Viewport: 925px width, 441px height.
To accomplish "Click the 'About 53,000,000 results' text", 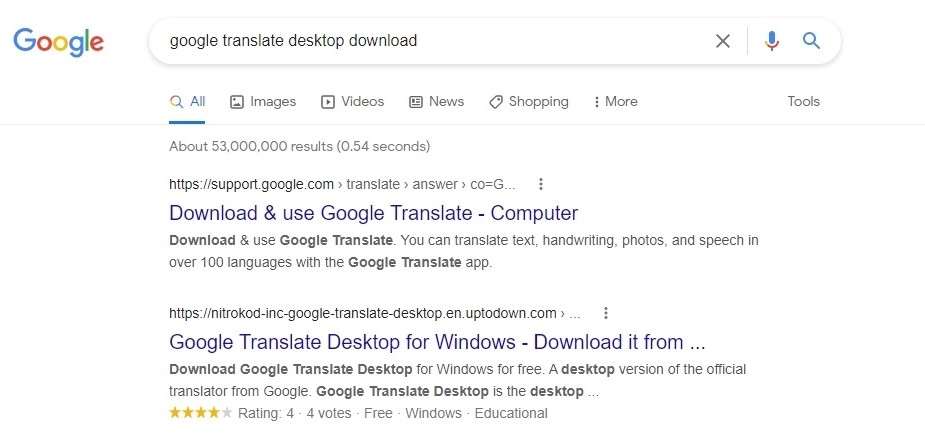I will pos(300,146).
